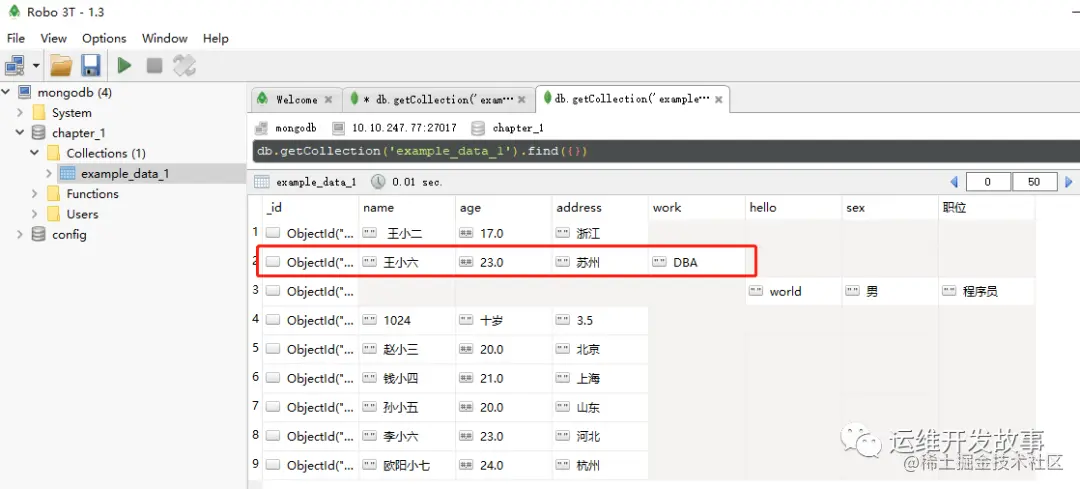
Task: Click the grey Stop toolbar icon
Action: click(x=154, y=65)
